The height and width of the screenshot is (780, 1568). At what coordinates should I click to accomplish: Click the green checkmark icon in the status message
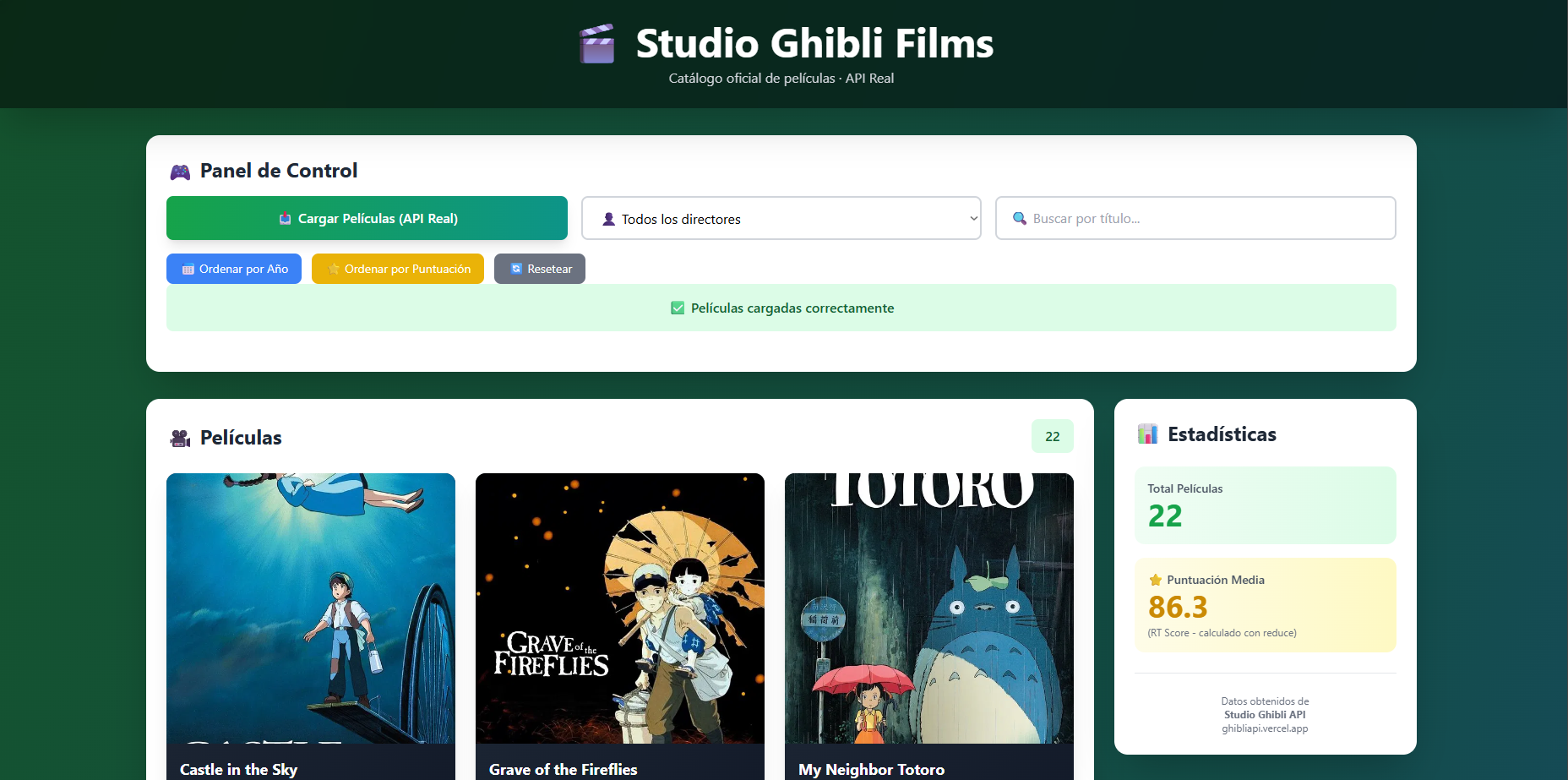(678, 308)
